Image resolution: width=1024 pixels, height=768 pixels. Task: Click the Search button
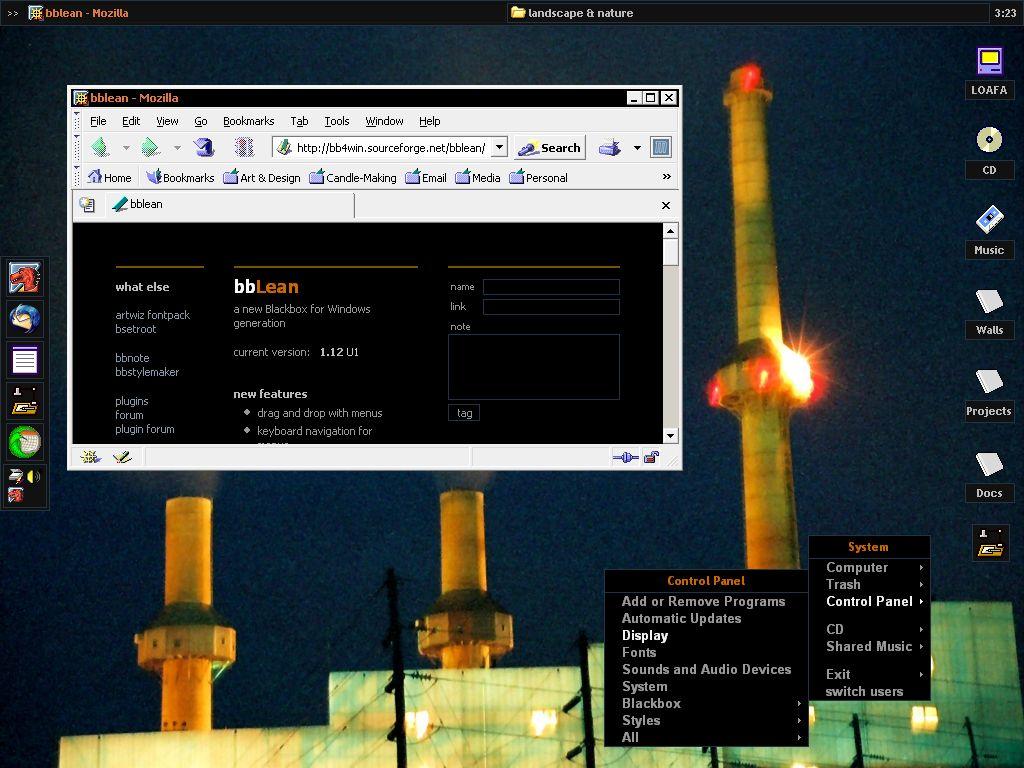[550, 148]
